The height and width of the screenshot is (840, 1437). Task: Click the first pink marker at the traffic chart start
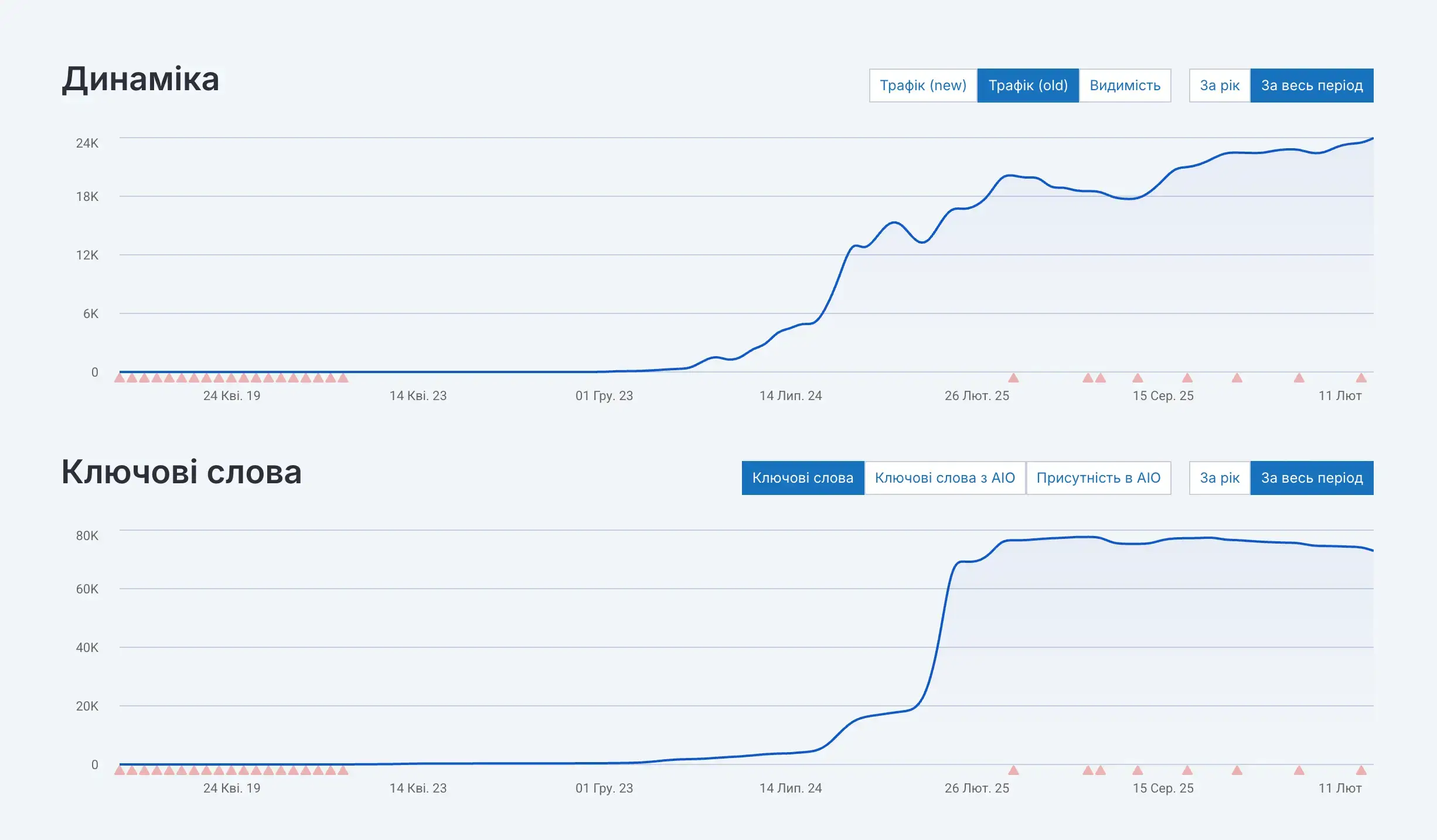click(120, 378)
